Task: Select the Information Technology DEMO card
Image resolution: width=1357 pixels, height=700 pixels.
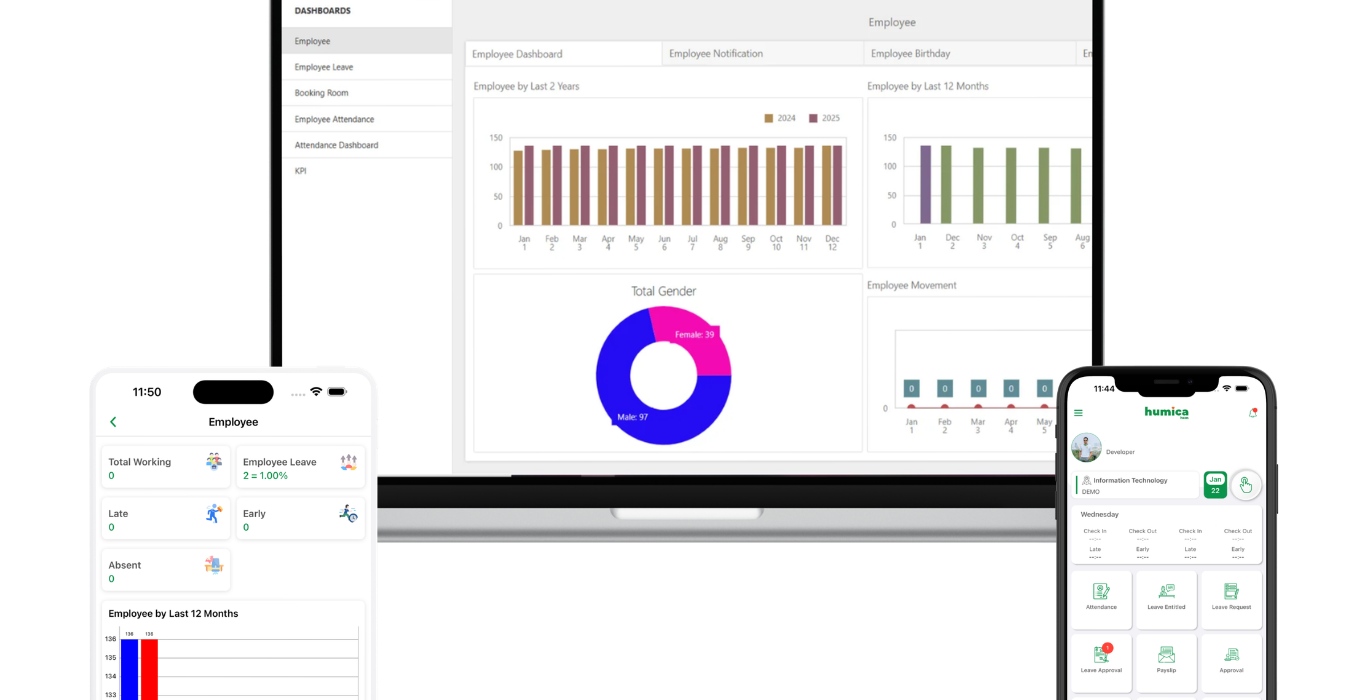Action: click(x=1137, y=485)
